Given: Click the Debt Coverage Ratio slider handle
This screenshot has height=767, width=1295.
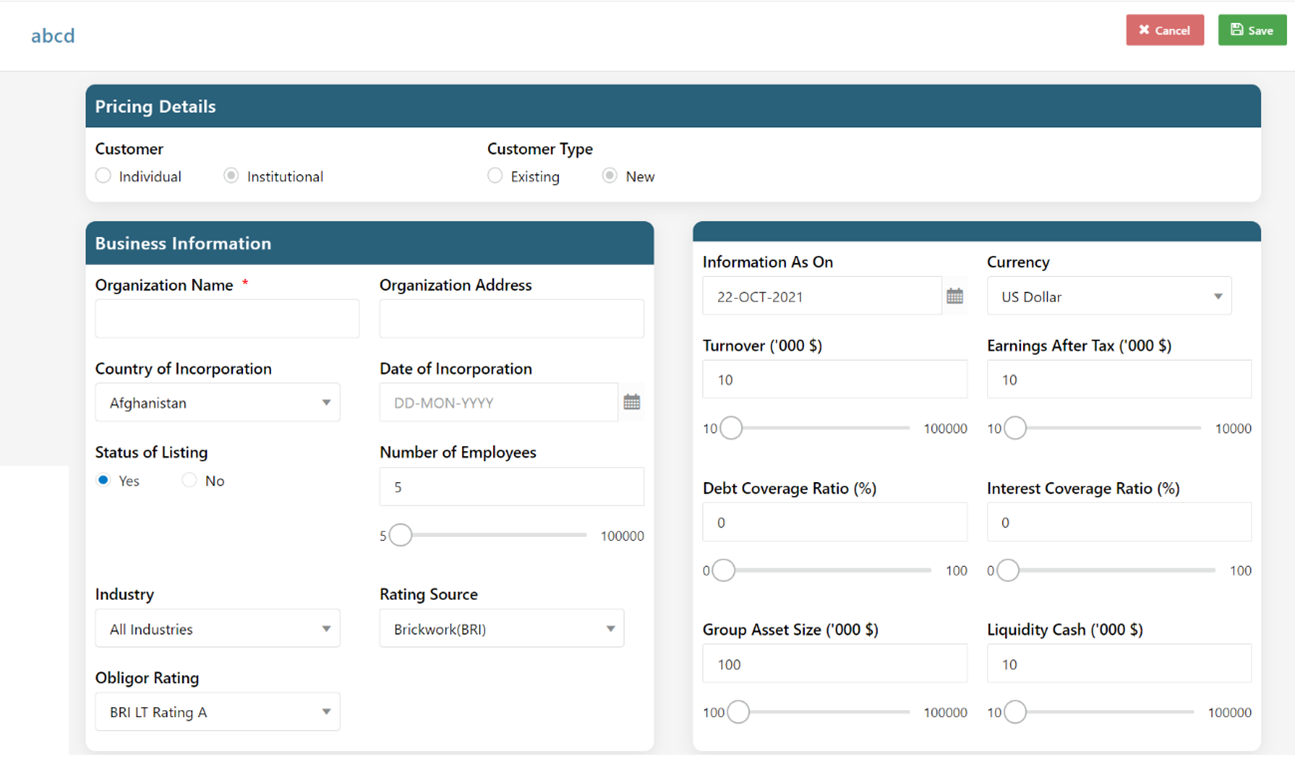Looking at the screenshot, I should (723, 570).
